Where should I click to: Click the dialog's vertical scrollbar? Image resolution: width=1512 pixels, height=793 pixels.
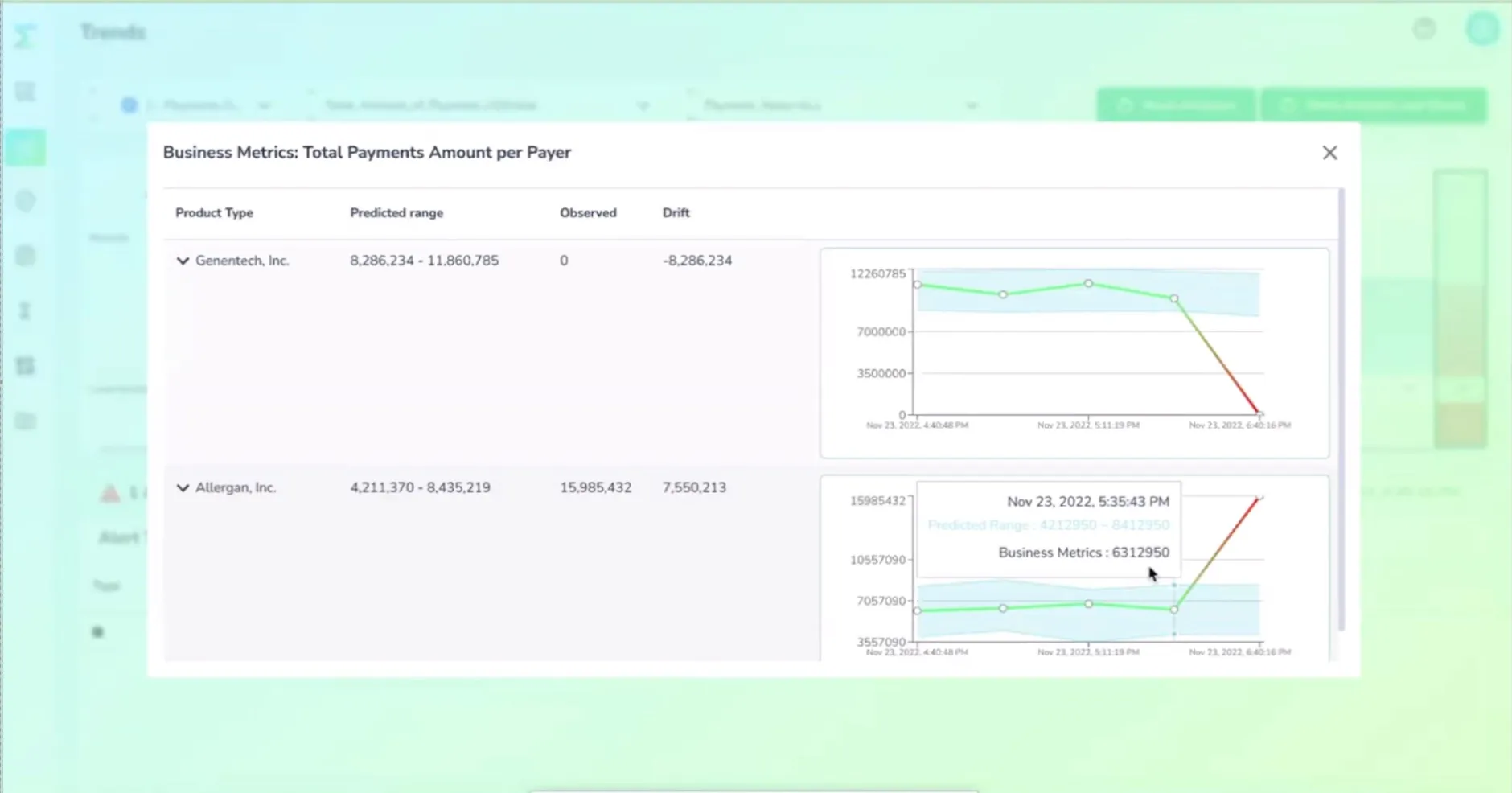[1341, 410]
